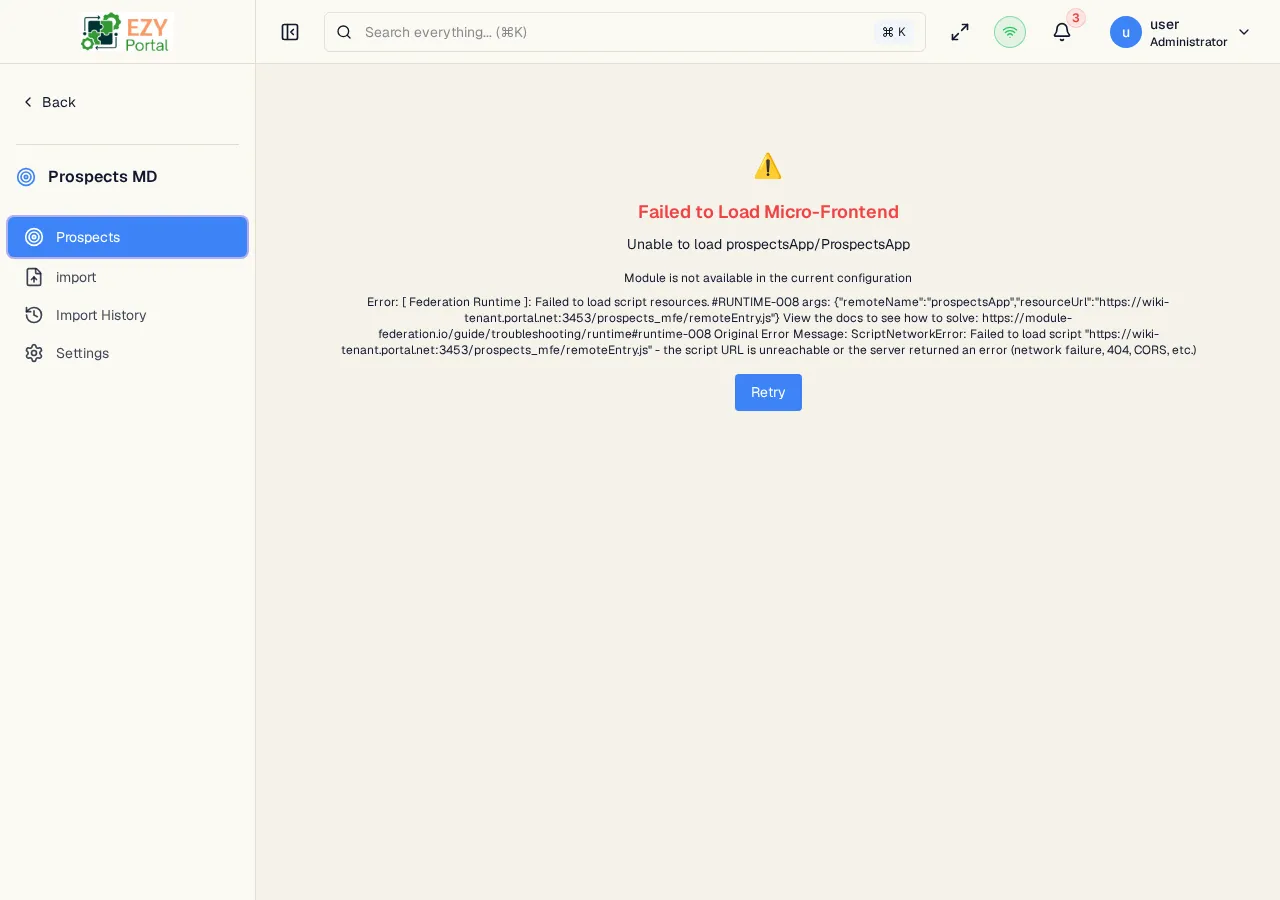Click the Module is not available message
The image size is (1280, 900).
click(768, 278)
